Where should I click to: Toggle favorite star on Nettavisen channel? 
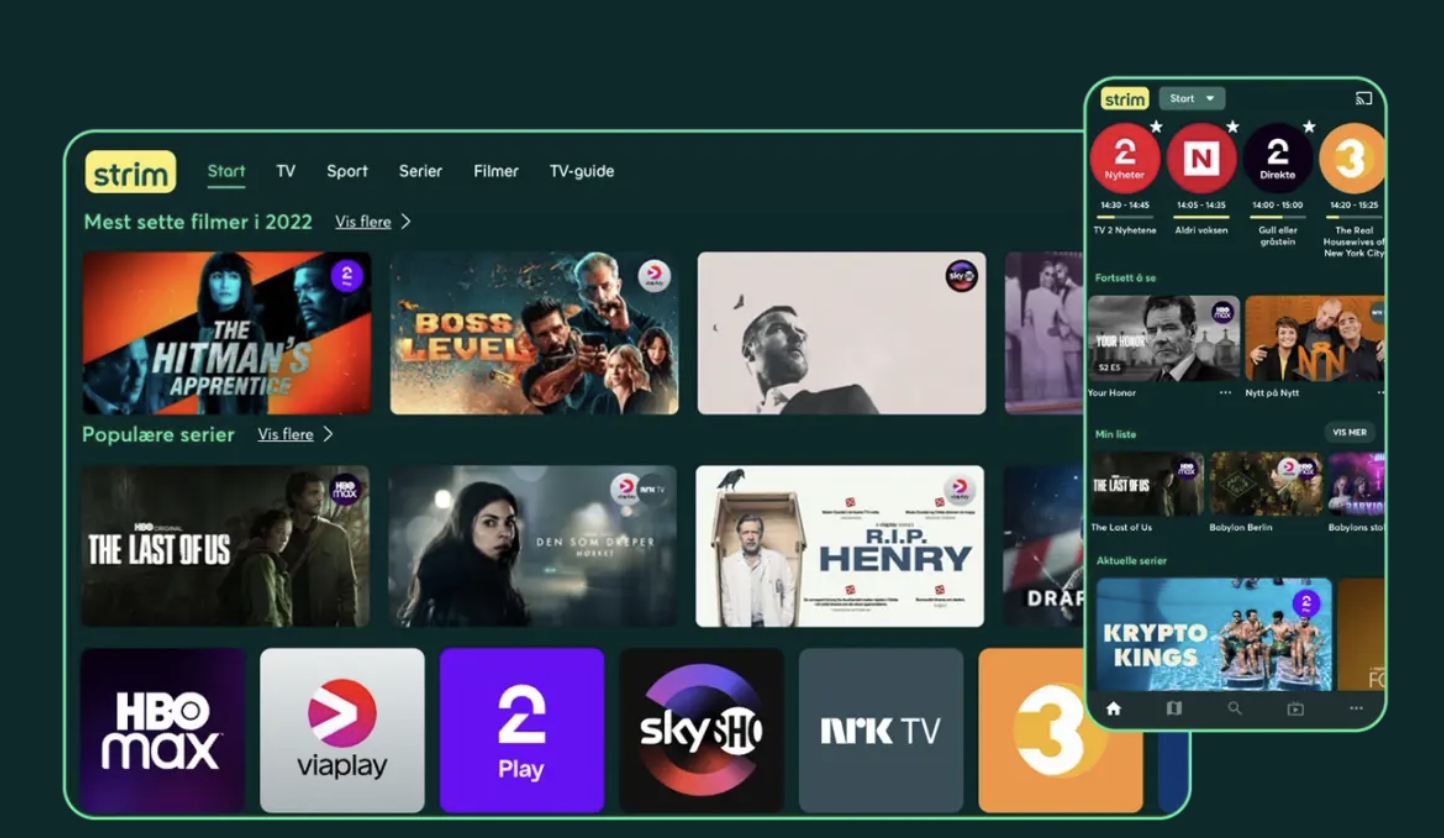(1233, 127)
